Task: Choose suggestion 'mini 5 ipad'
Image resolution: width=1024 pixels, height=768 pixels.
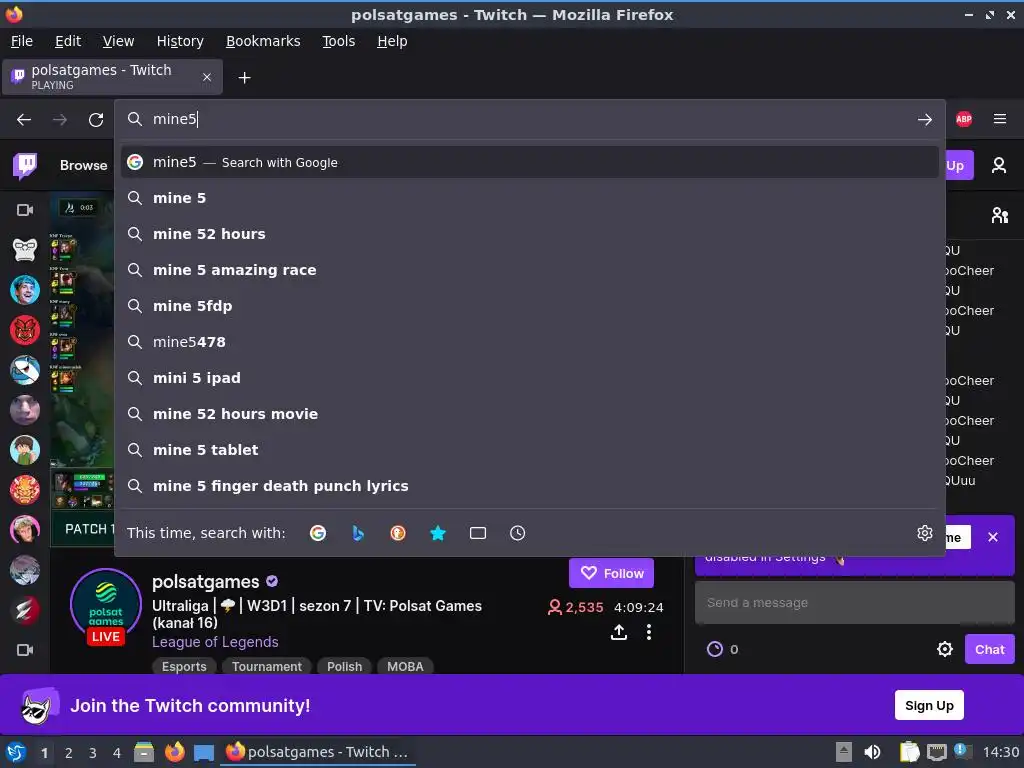Action: (x=530, y=377)
